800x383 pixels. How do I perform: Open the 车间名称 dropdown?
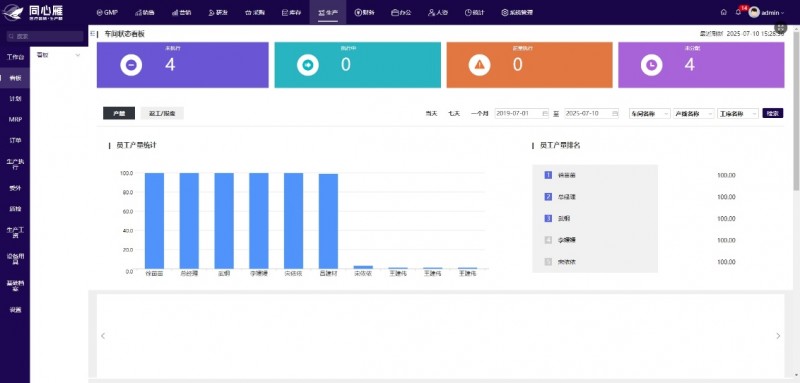(x=649, y=113)
